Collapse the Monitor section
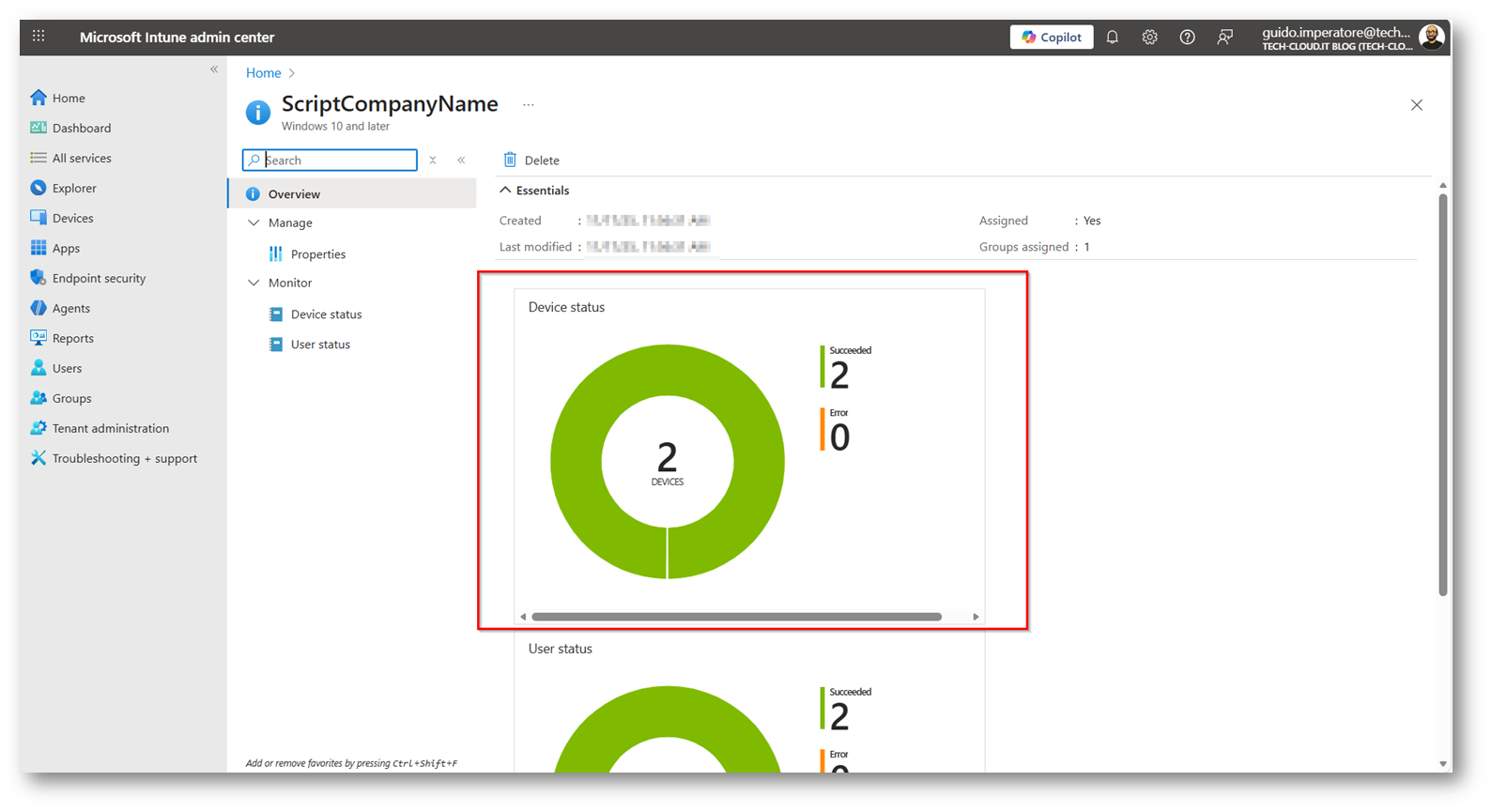Image resolution: width=1492 pixels, height=812 pixels. click(x=254, y=283)
